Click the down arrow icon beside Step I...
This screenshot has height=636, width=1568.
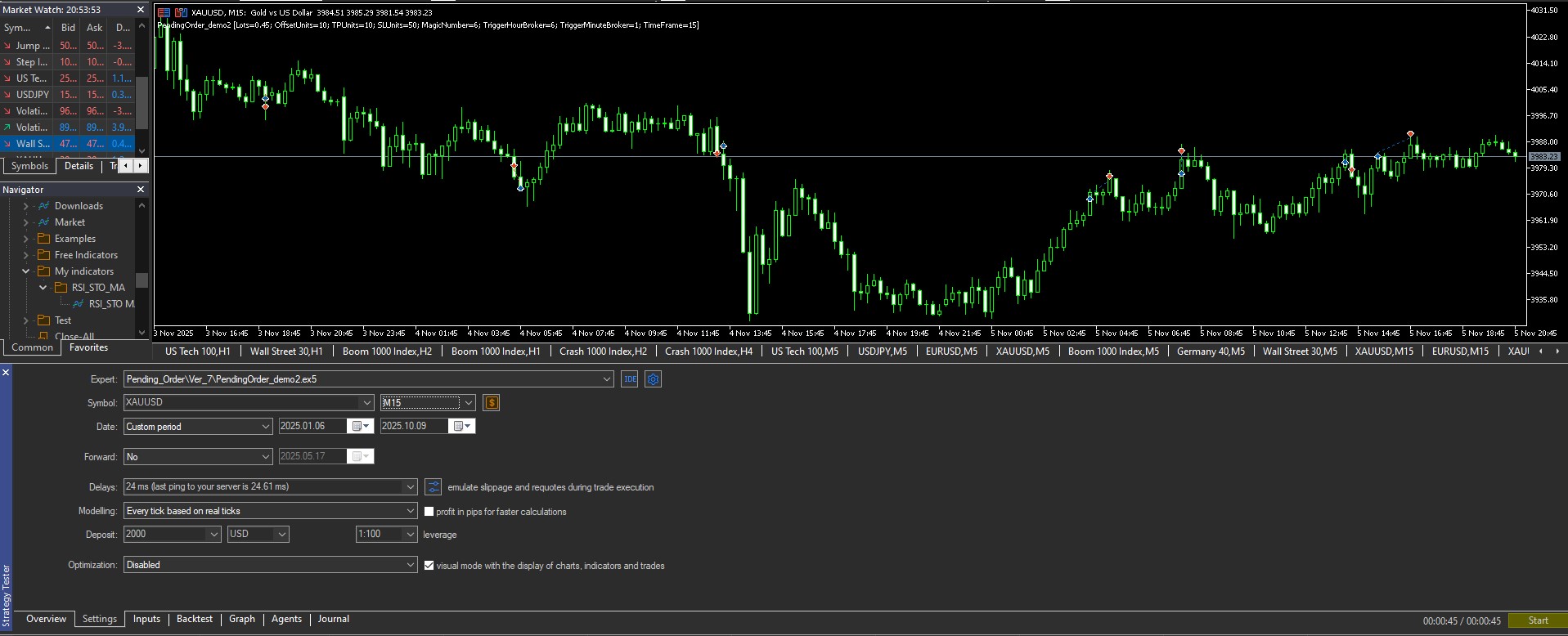[7, 62]
